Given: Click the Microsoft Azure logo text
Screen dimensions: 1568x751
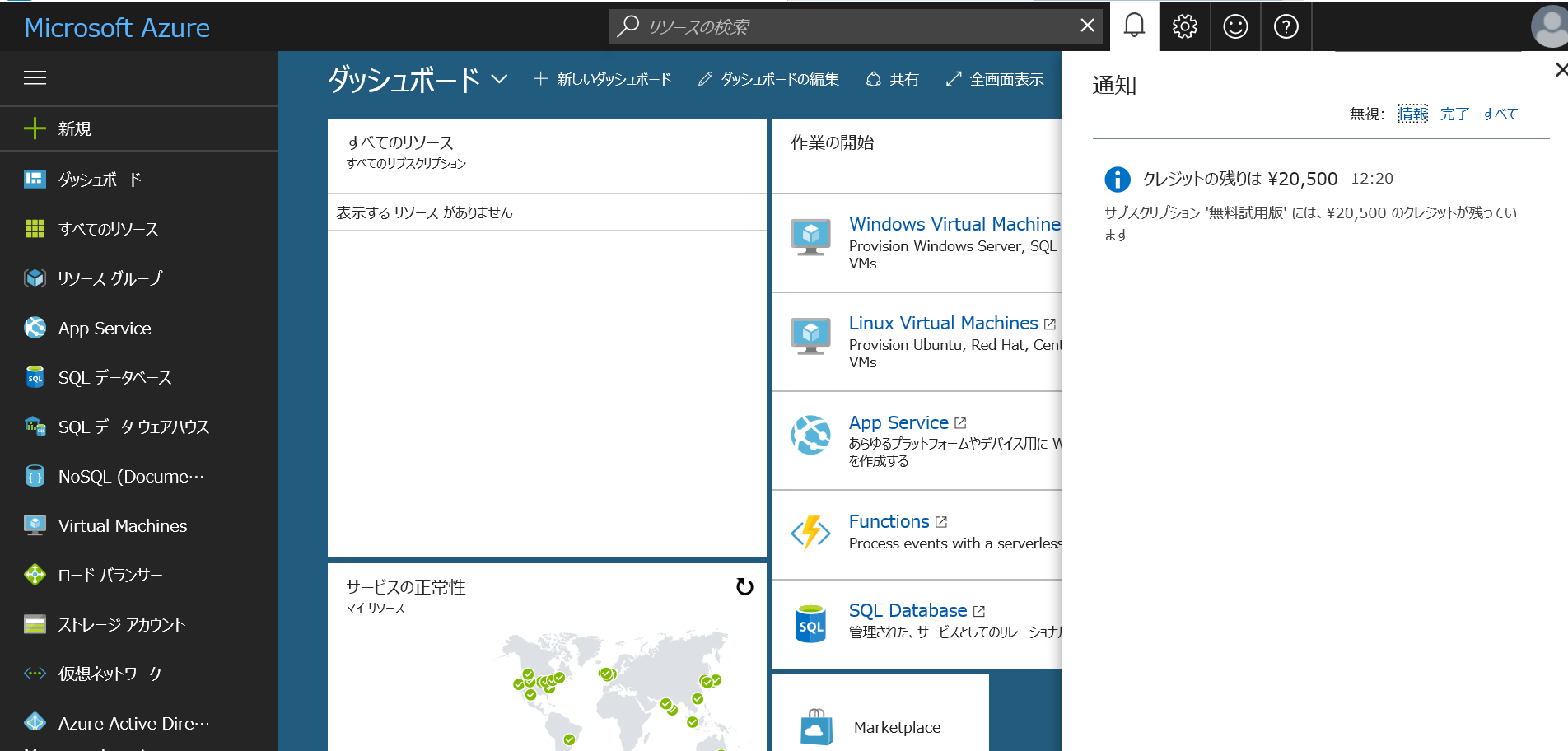Looking at the screenshot, I should tap(117, 27).
